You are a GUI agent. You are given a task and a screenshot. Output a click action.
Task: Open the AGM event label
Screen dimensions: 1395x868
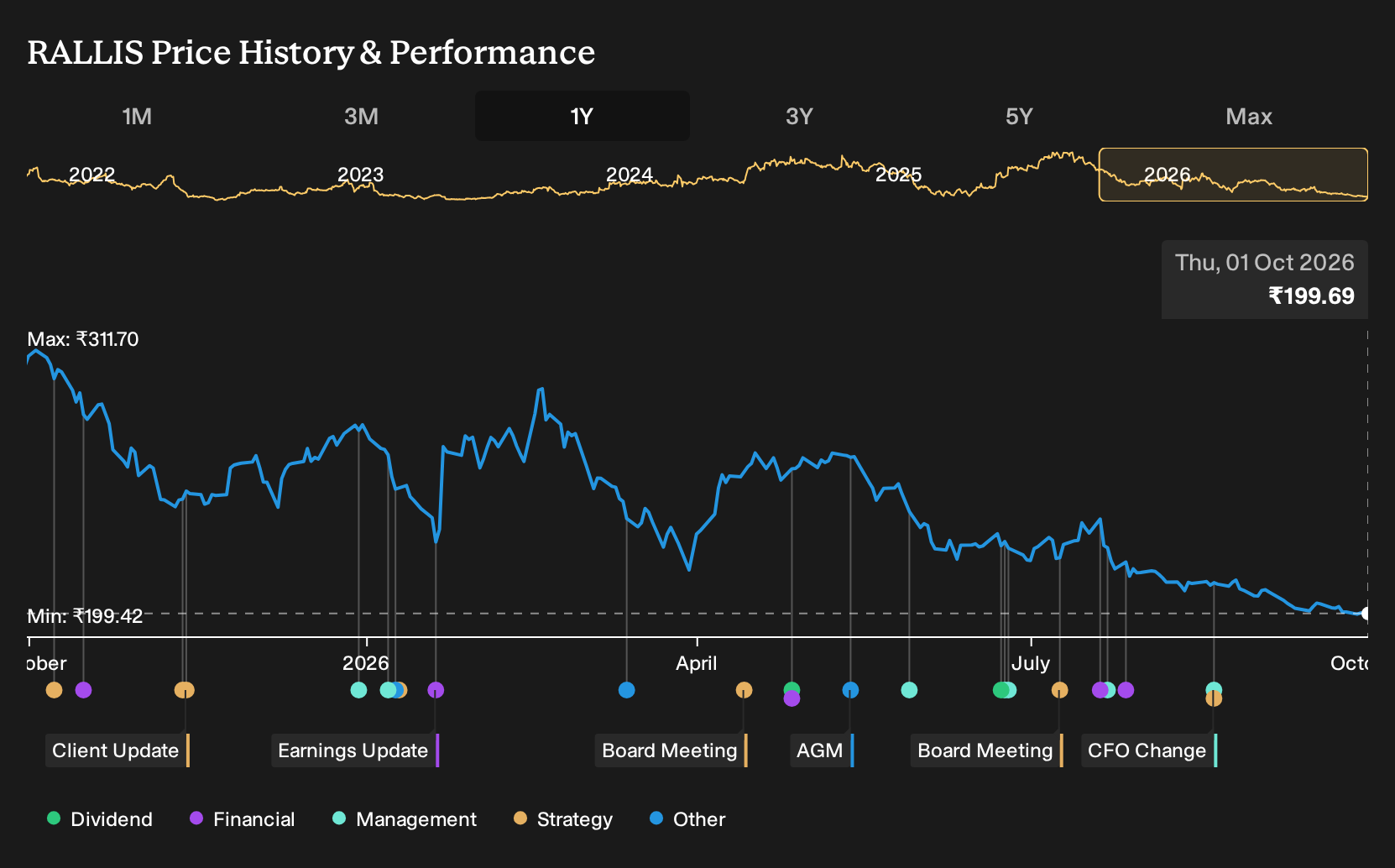(x=822, y=750)
